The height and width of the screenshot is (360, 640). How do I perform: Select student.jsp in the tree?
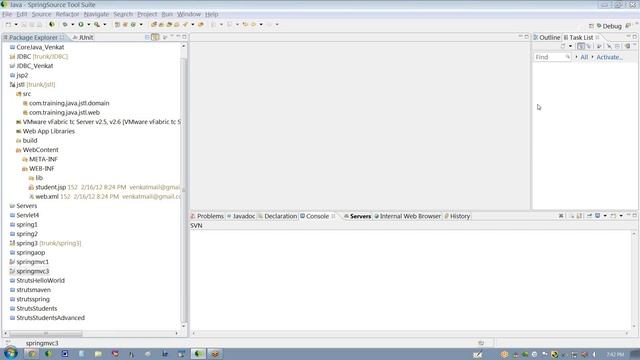point(51,187)
